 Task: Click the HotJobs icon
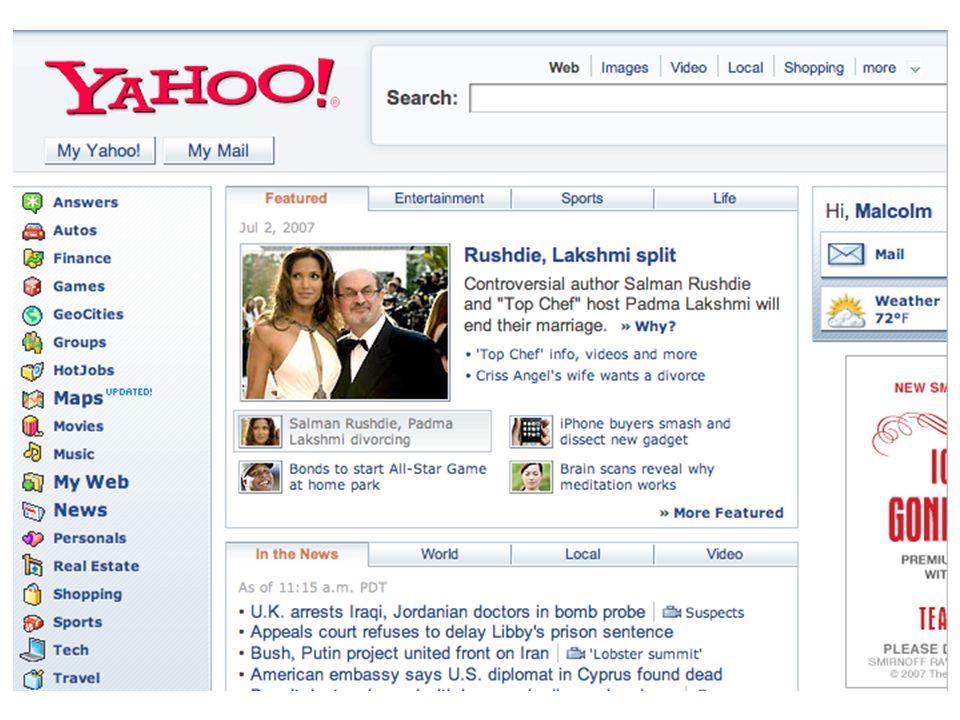tap(33, 370)
